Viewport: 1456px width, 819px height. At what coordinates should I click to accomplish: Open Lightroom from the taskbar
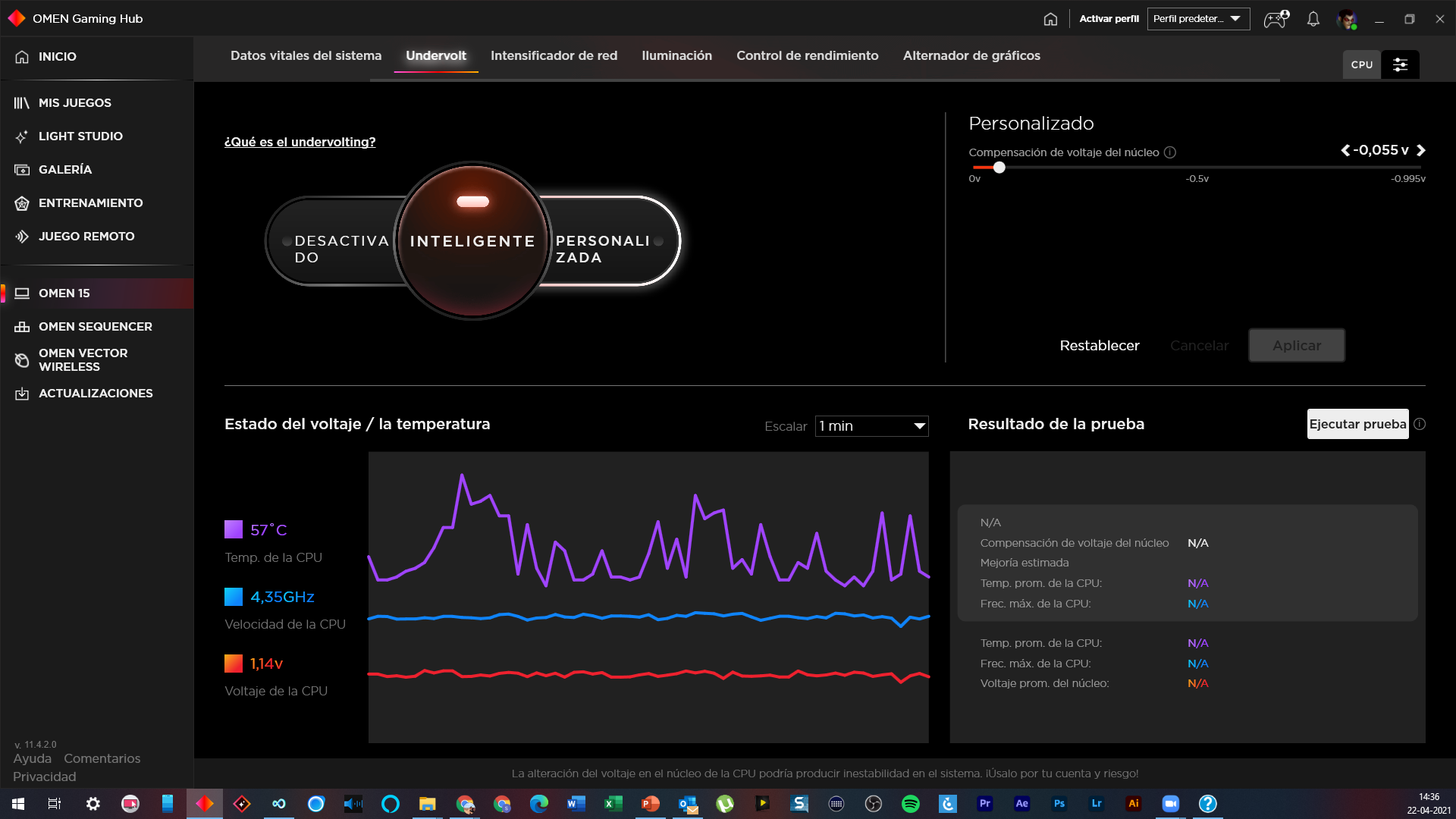(1097, 804)
